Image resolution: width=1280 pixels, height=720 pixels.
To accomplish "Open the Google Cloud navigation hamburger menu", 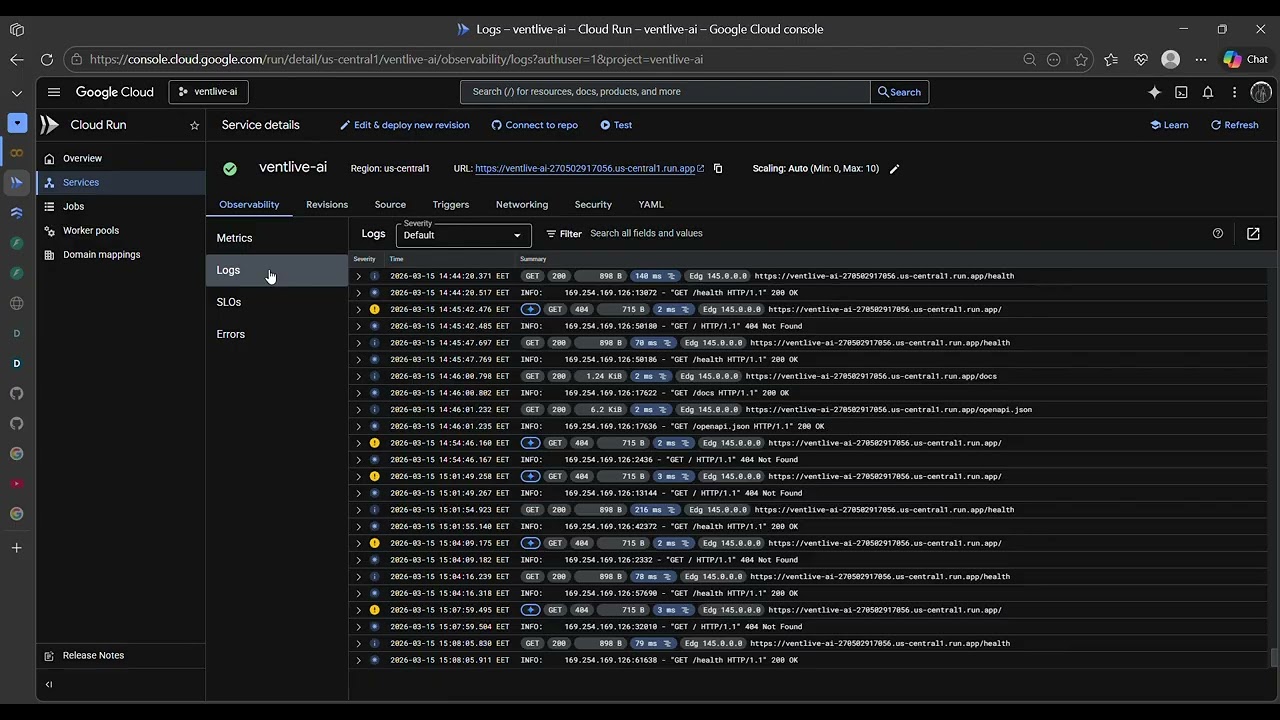I will (x=54, y=92).
